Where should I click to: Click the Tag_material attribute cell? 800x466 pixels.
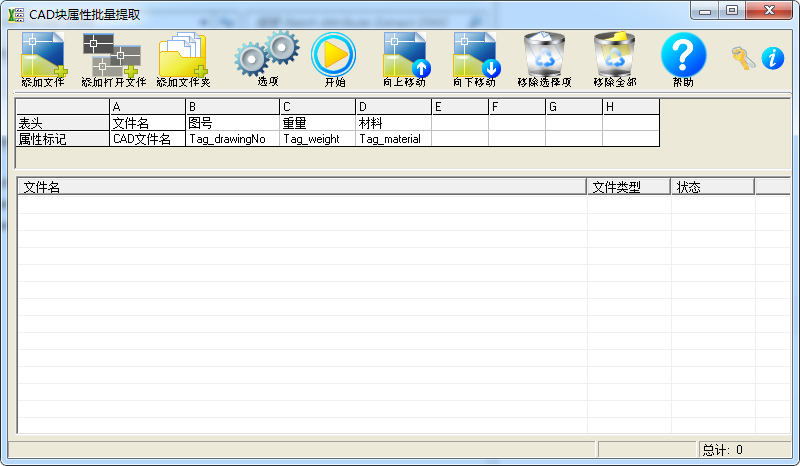393,140
